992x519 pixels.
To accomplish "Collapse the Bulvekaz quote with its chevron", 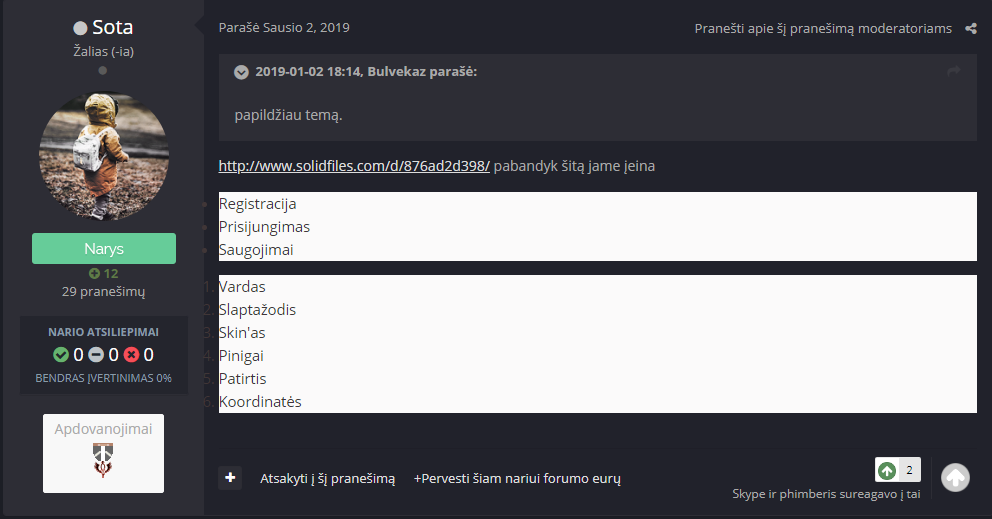I will click(x=241, y=72).
